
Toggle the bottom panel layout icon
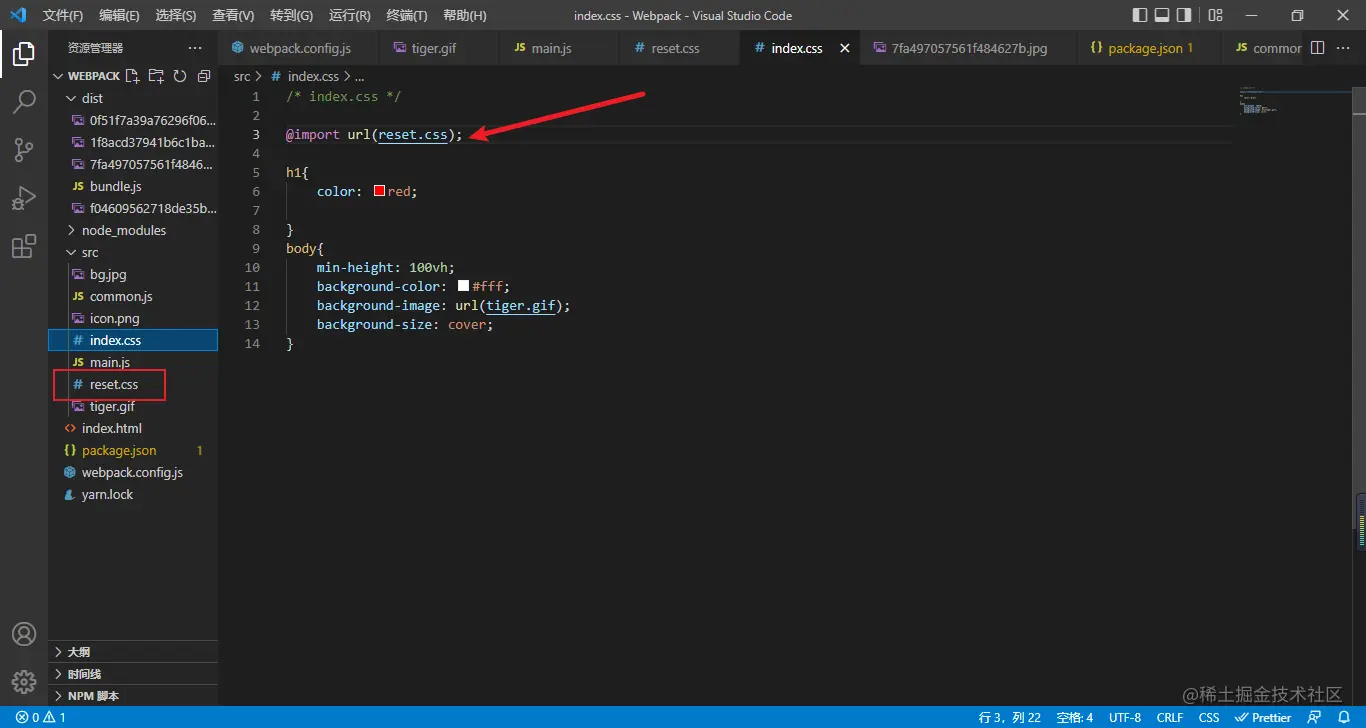coord(1162,15)
